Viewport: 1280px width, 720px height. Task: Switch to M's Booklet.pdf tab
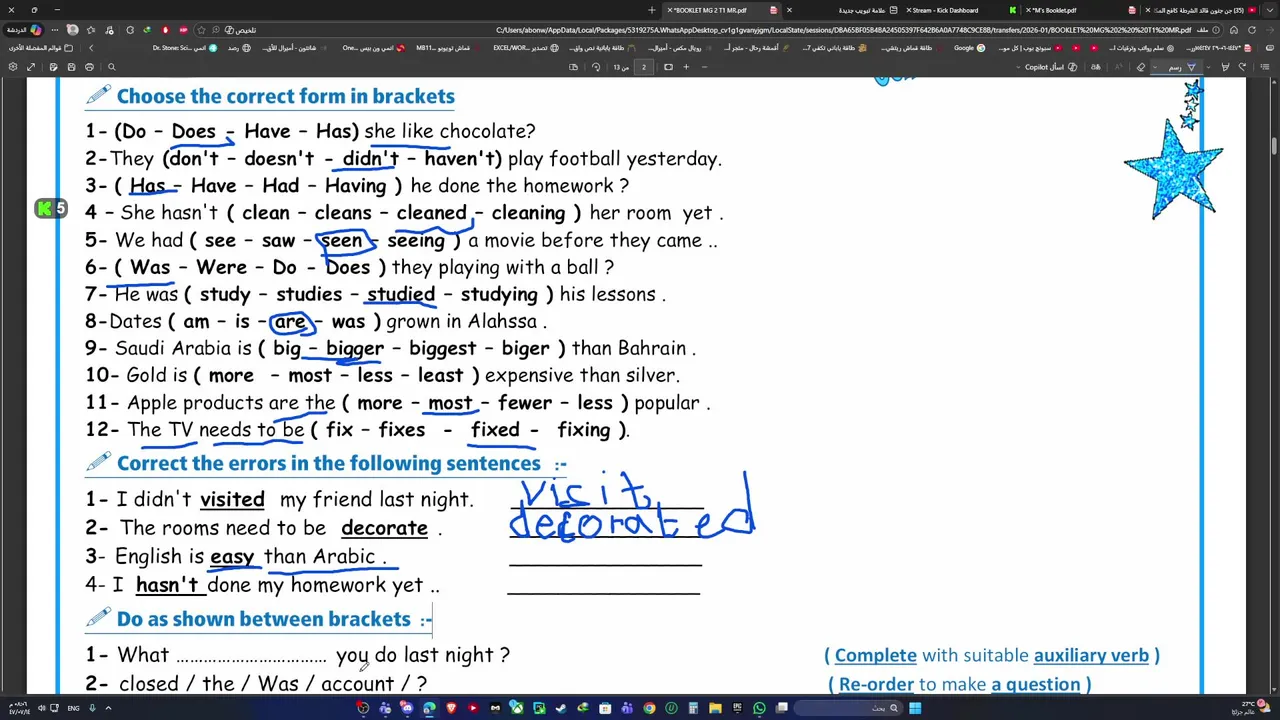tap(1080, 10)
